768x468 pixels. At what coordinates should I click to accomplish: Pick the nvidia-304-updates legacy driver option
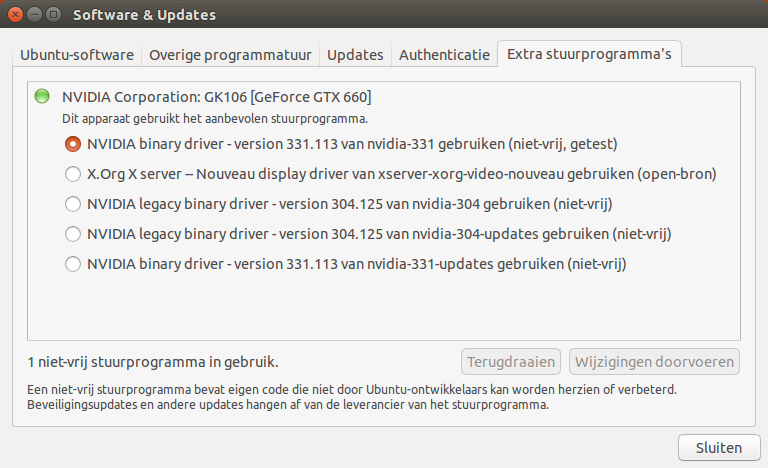click(368, 234)
